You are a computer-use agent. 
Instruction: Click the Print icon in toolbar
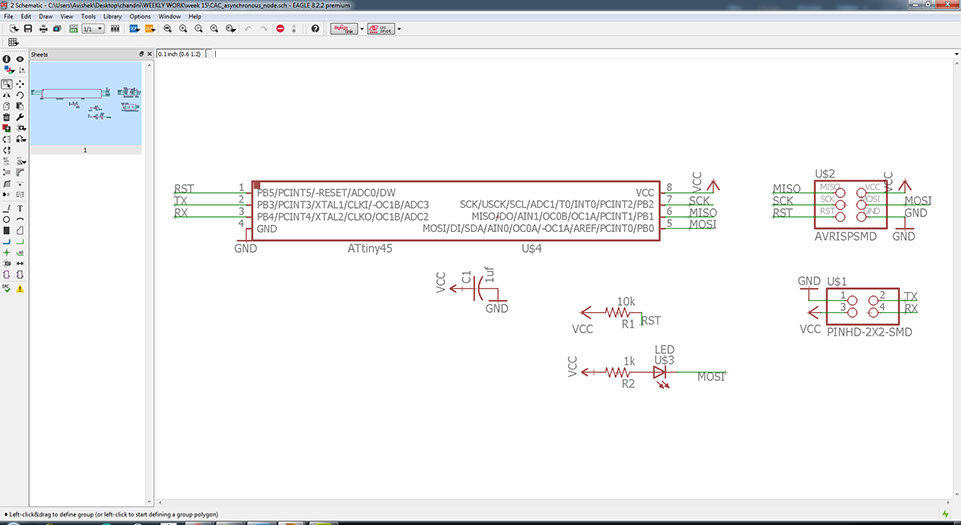pos(43,29)
